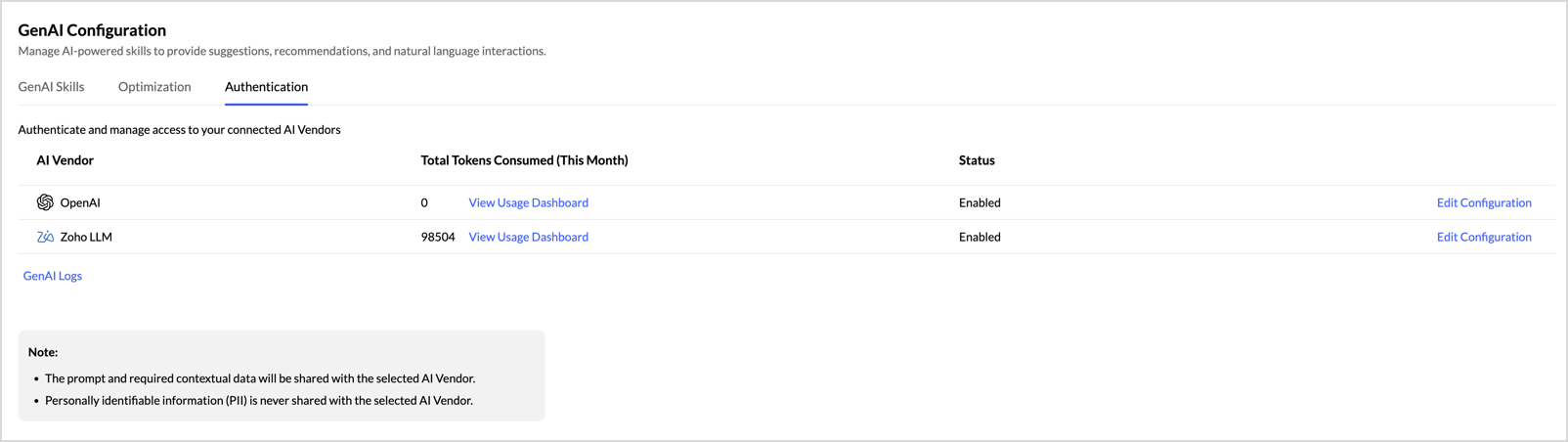Select the Authentication tab

click(x=266, y=87)
